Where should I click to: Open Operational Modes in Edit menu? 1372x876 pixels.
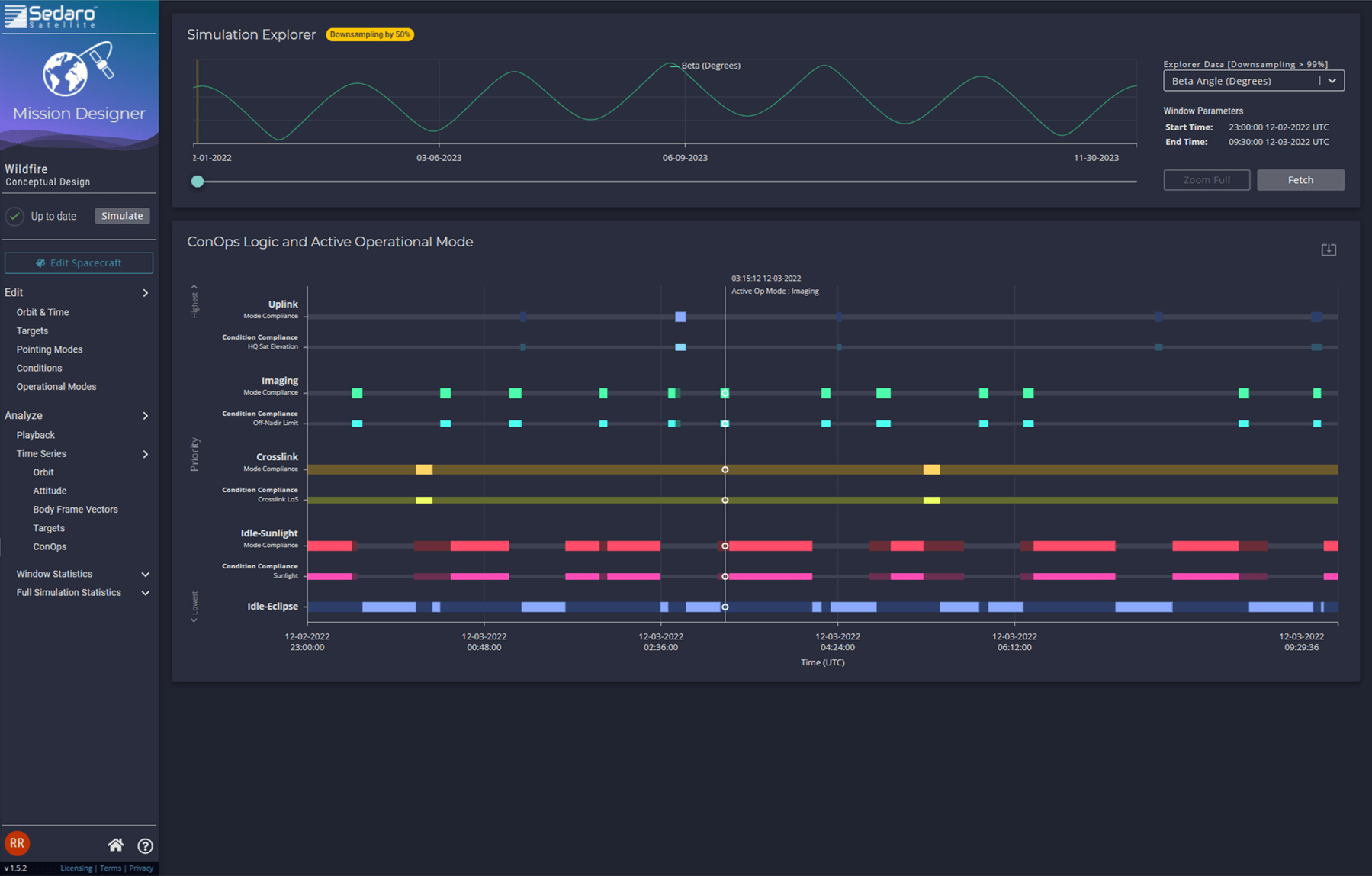tap(56, 387)
